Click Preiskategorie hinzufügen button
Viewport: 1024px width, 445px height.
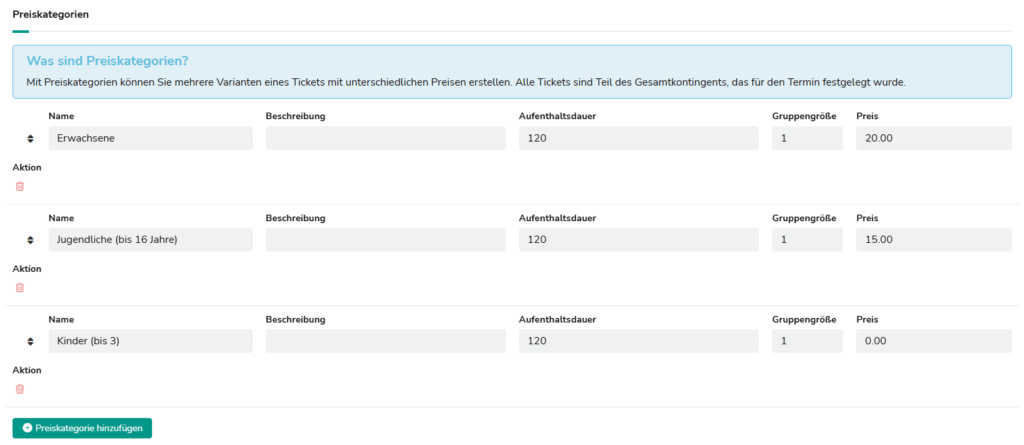click(x=82, y=428)
